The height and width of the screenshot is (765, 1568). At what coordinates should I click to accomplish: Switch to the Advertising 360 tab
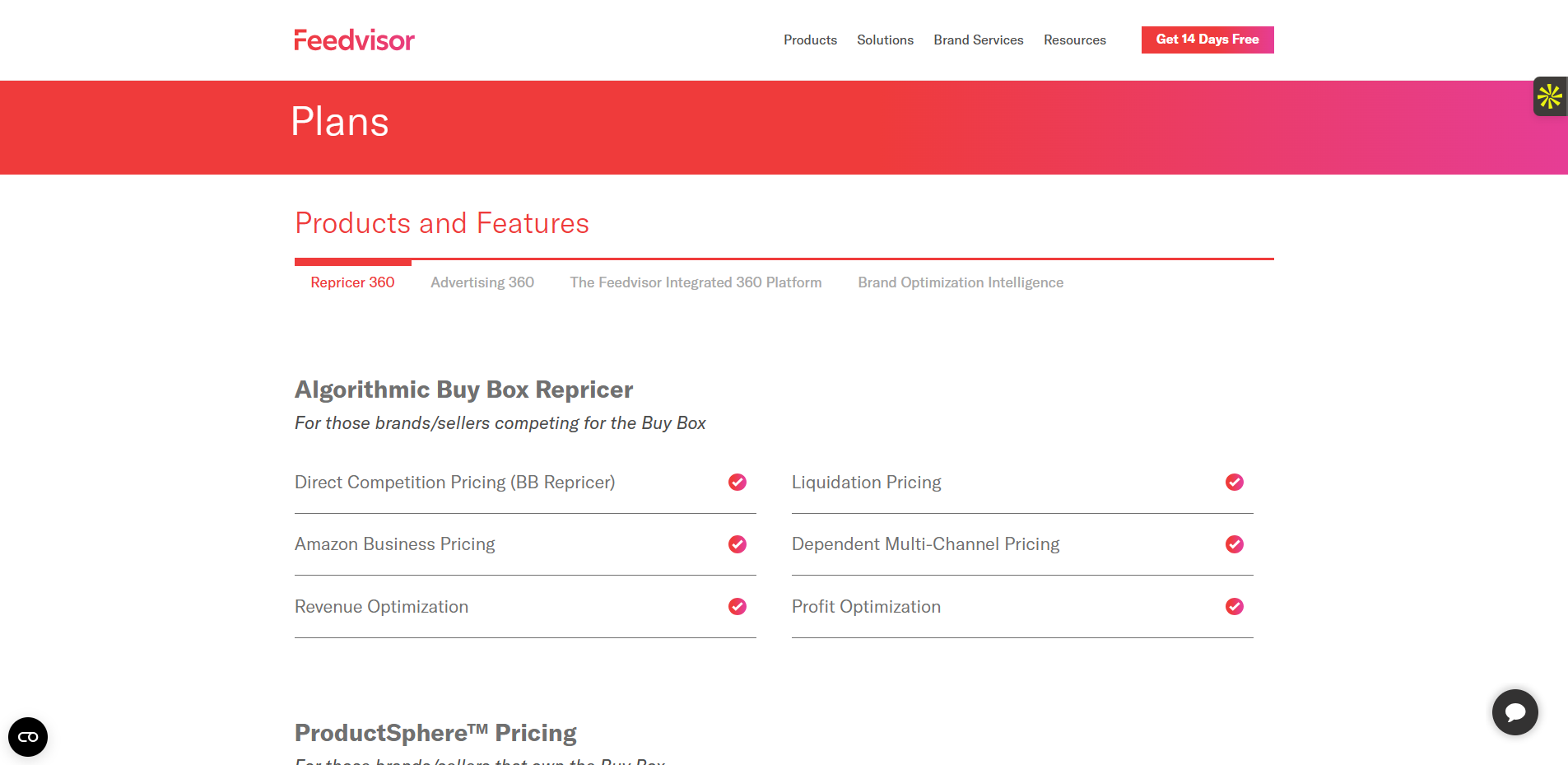(482, 282)
